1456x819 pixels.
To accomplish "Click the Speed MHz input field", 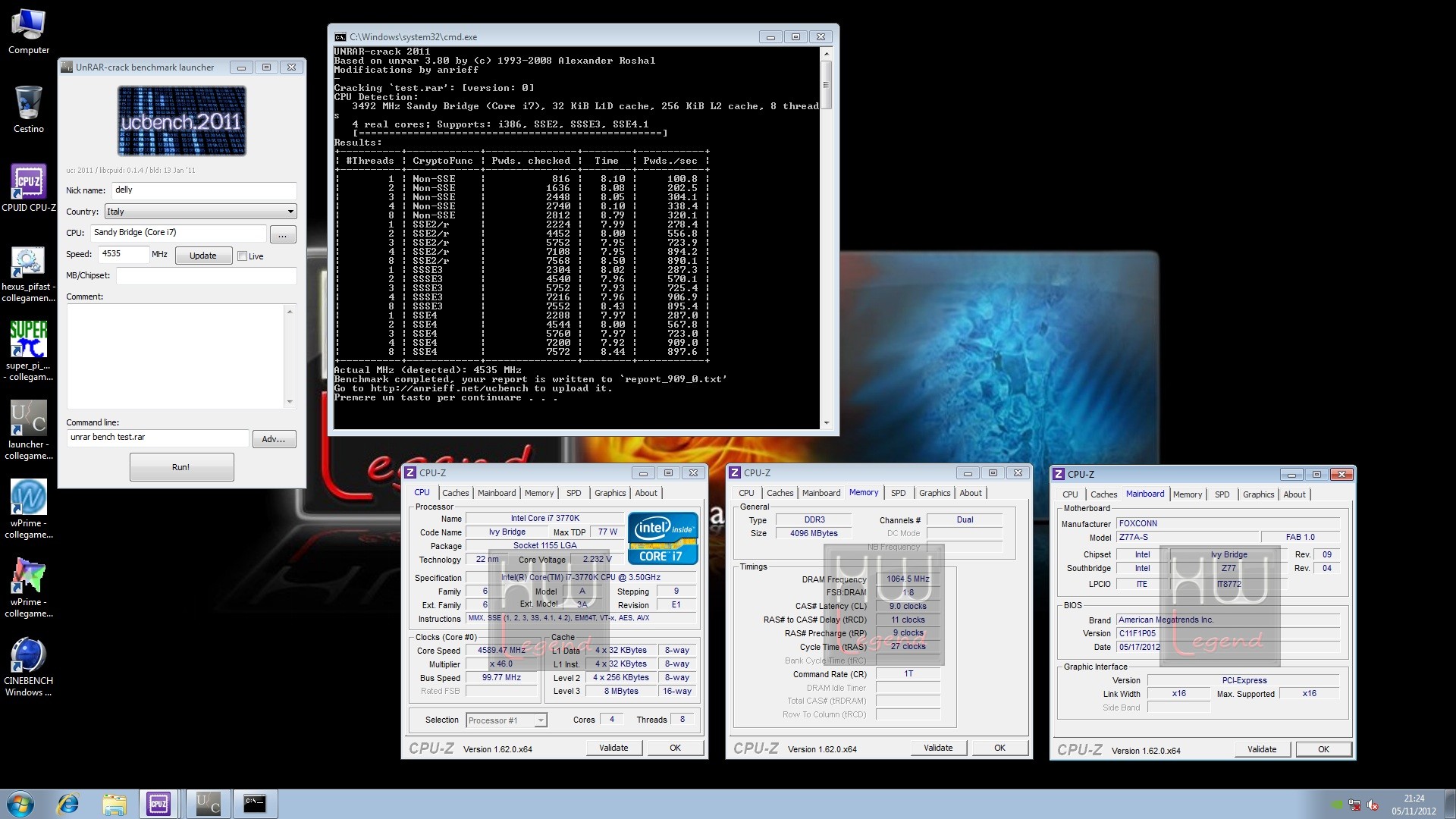I will tap(123, 254).
